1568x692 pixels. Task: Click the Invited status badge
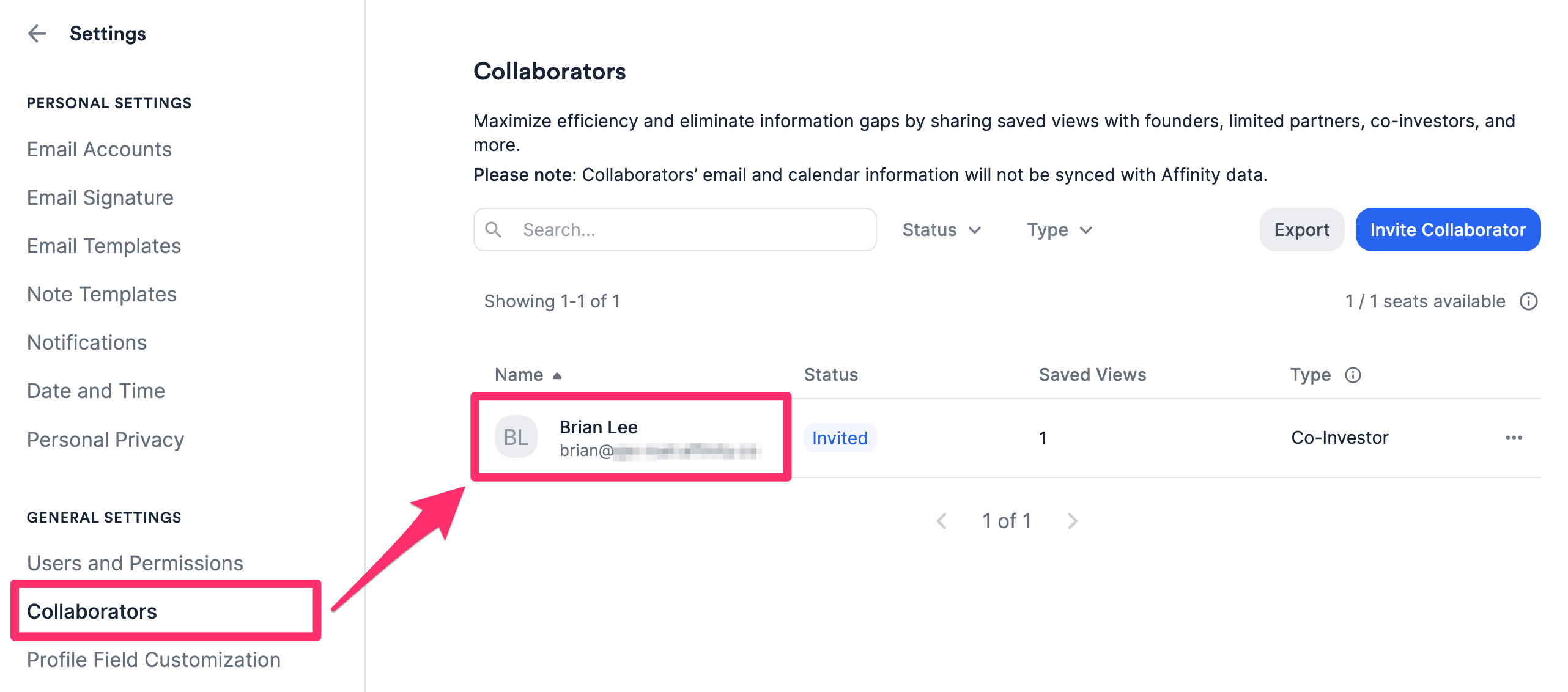tap(840, 438)
